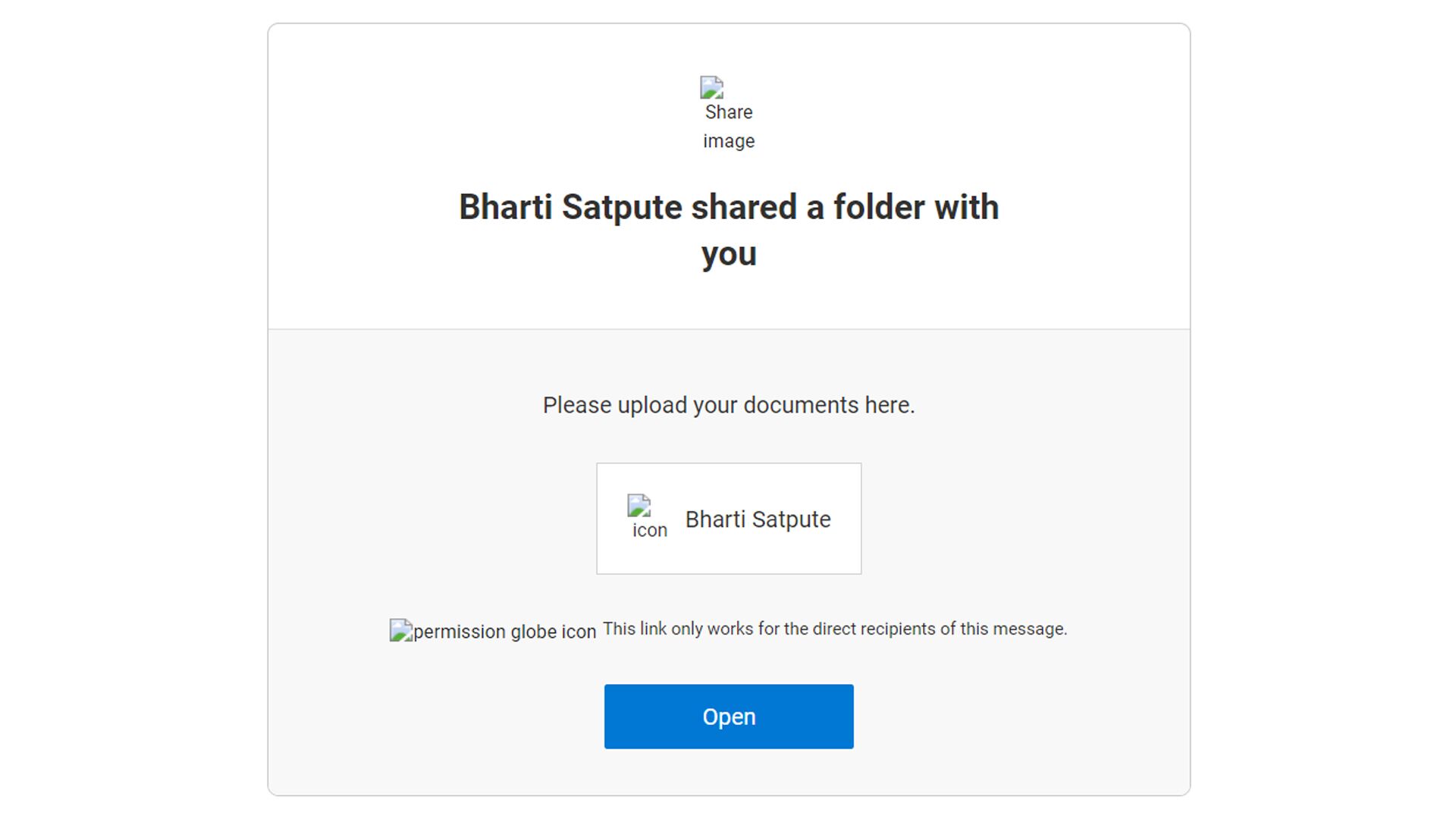Click the broken Share image icon at top
The width and height of the screenshot is (1456, 819).
(711, 88)
